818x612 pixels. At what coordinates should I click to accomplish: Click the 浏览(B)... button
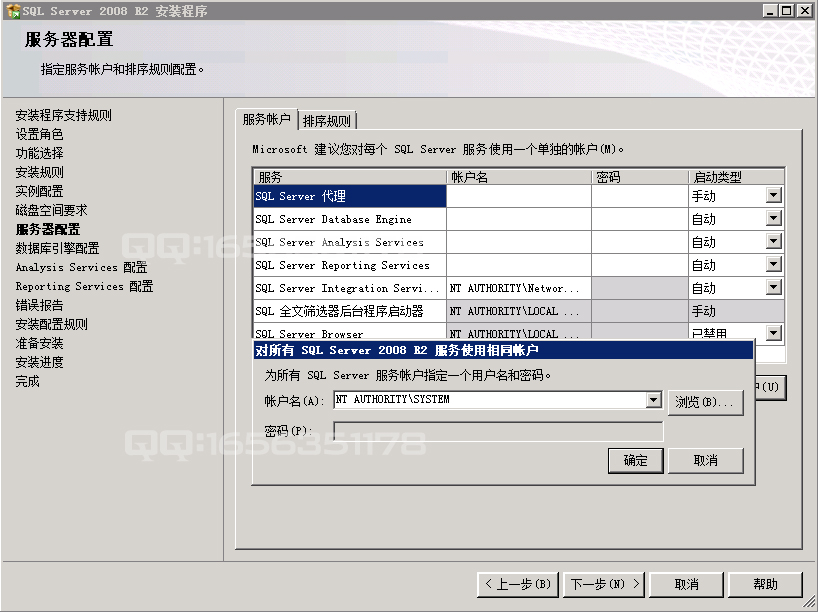(x=705, y=402)
